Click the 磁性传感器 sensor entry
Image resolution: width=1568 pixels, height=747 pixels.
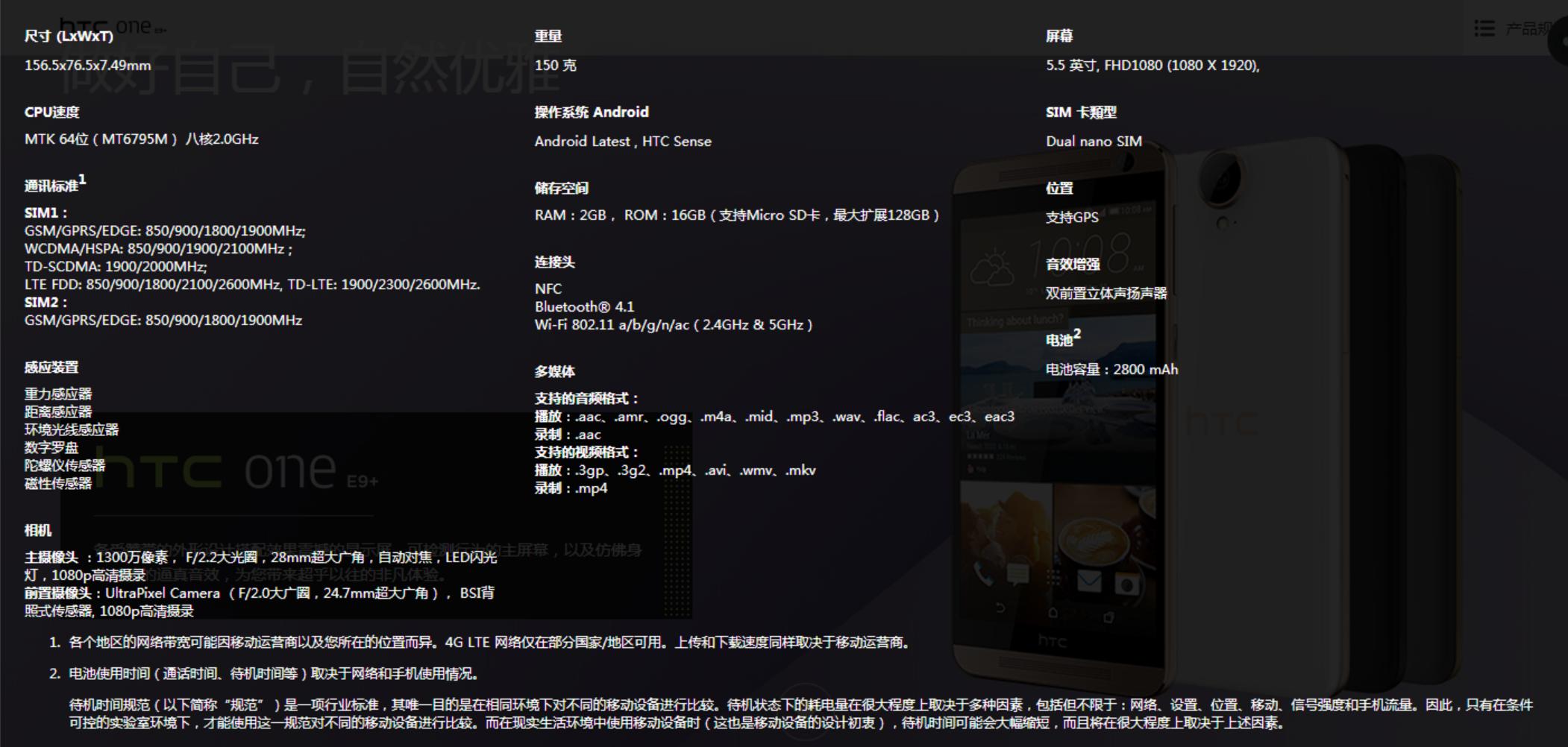(58, 483)
